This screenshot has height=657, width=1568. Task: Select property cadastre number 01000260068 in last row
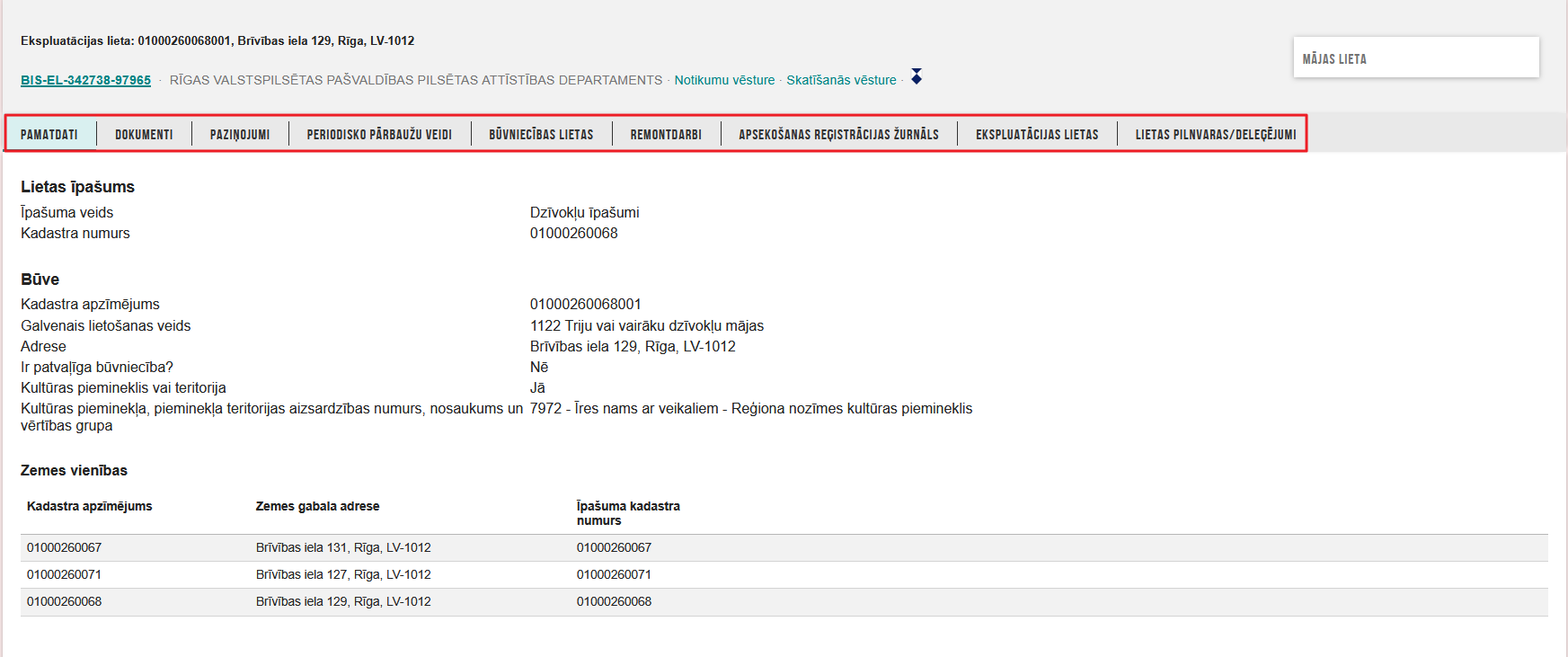click(614, 601)
